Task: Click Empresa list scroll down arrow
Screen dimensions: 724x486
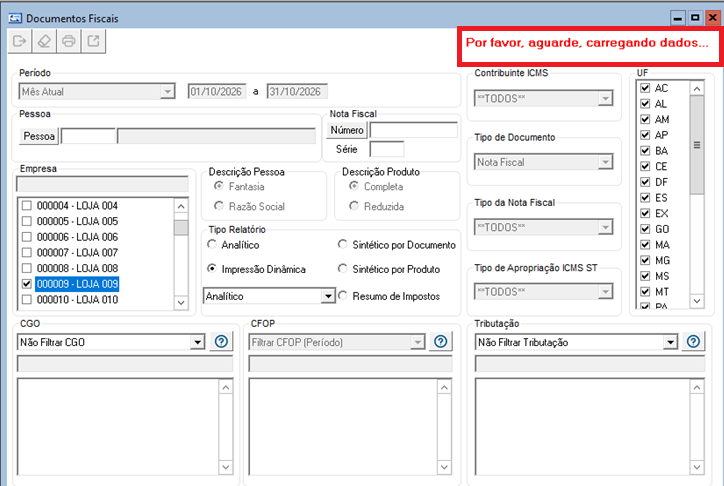Action: pos(181,302)
